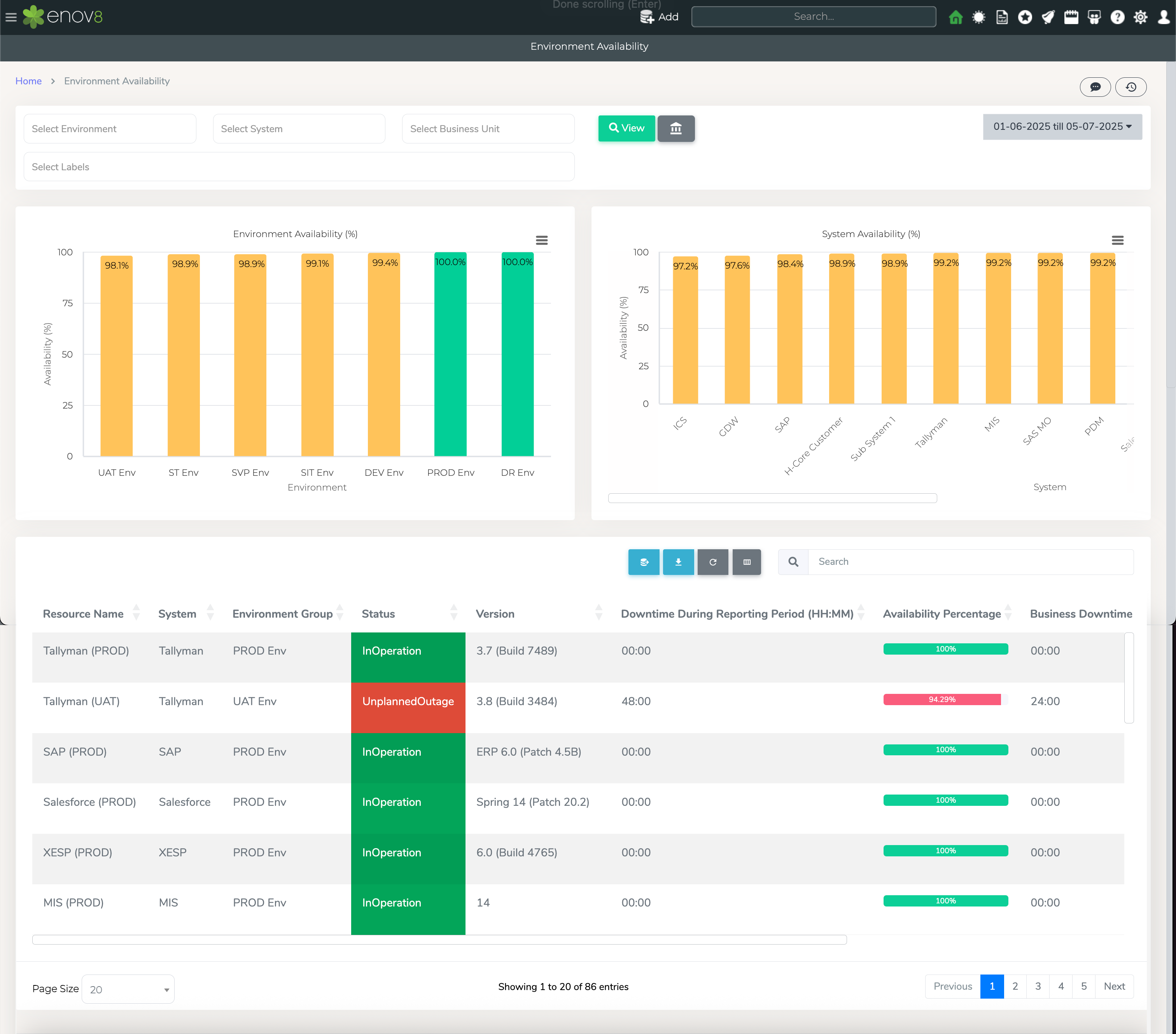Click the table search magnifier icon
The image size is (1176, 1034).
(x=793, y=562)
